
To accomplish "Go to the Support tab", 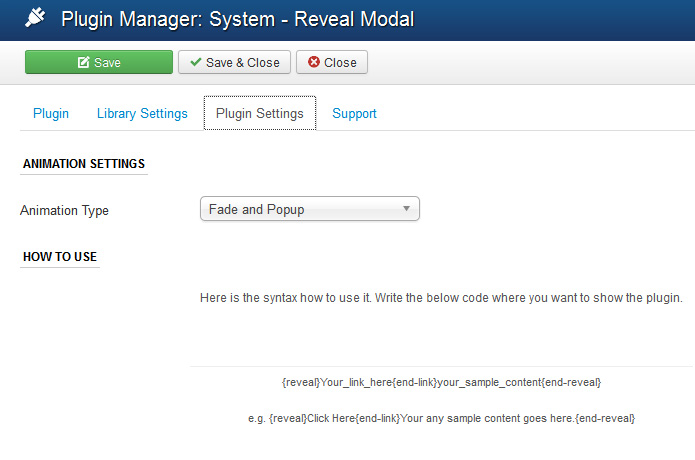I will pos(354,113).
